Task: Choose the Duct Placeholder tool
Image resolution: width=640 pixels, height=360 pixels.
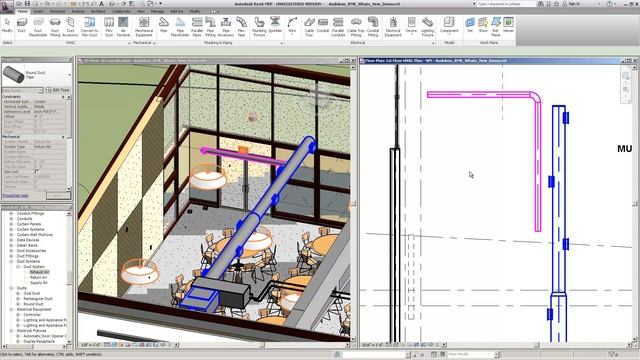Action: [x=38, y=27]
